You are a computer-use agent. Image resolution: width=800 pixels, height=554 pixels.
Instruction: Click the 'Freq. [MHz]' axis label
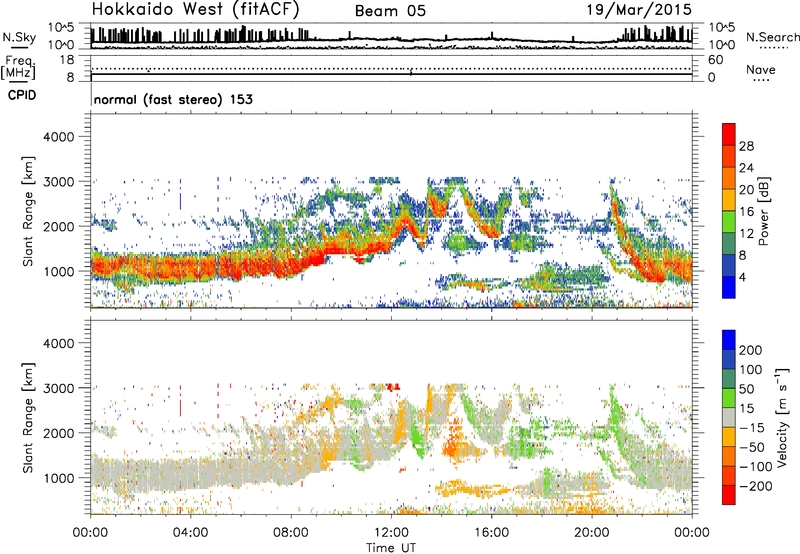pos(18,68)
